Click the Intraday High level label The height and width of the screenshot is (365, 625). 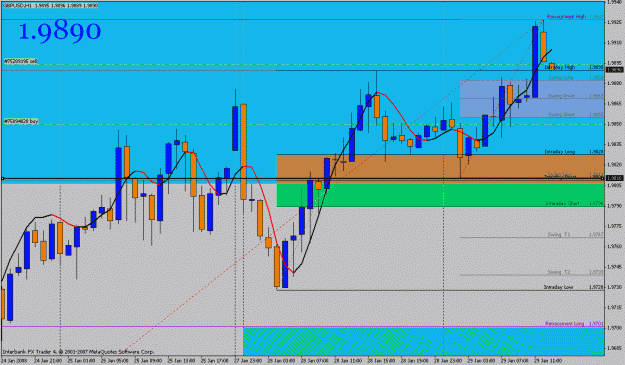coord(560,67)
